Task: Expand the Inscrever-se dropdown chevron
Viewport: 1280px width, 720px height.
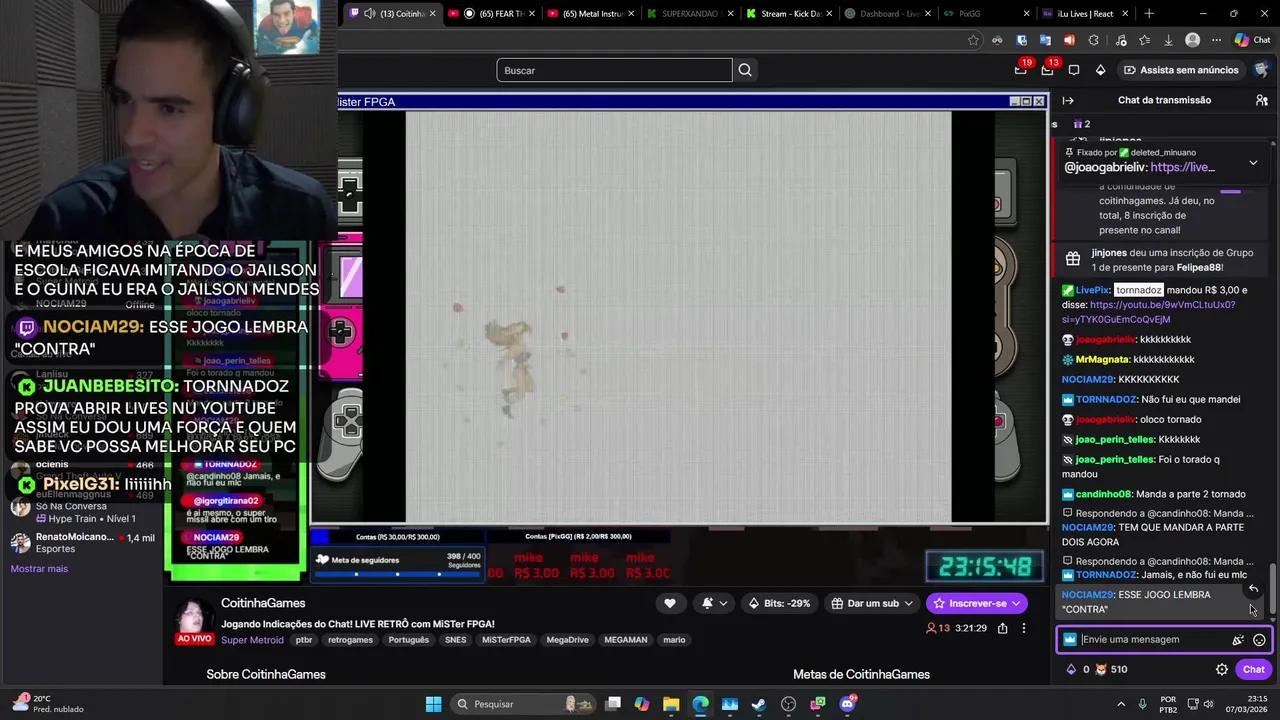Action: coord(1015,603)
